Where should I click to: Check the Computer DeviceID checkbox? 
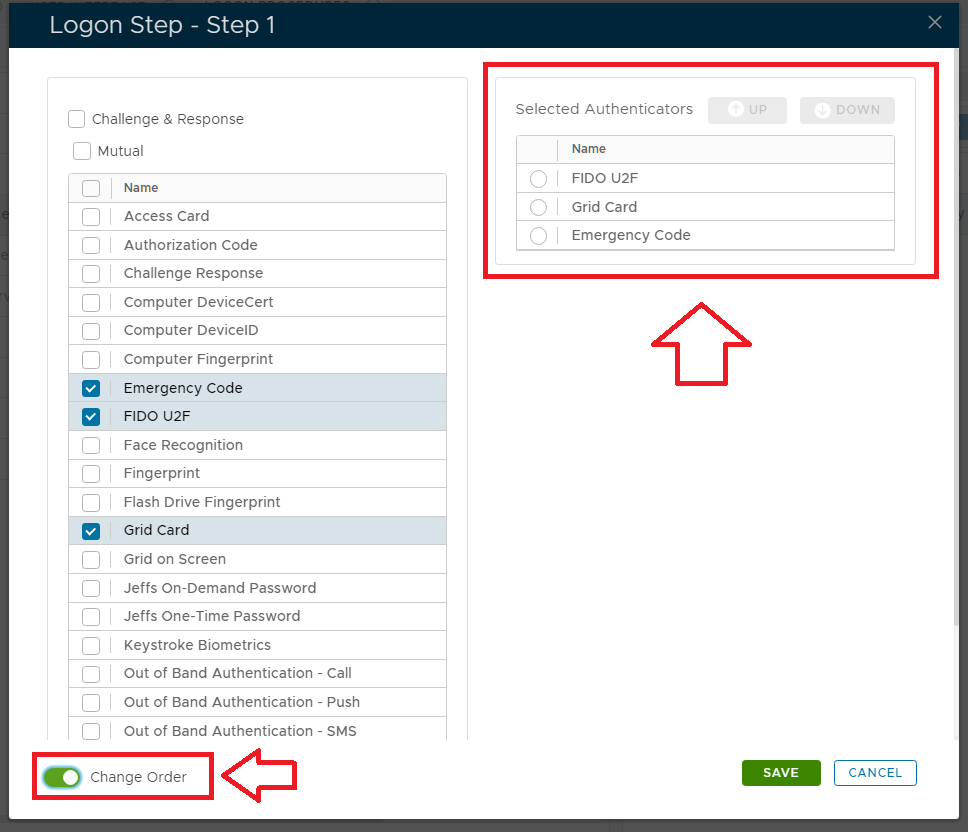pyautogui.click(x=91, y=331)
